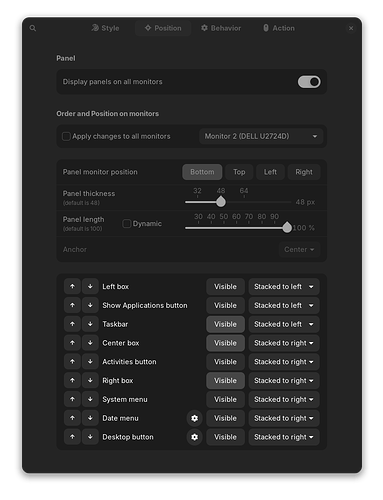Image resolution: width=383 pixels, height=500 pixels.
Task: Switch to the Action tab
Action: pos(279,28)
